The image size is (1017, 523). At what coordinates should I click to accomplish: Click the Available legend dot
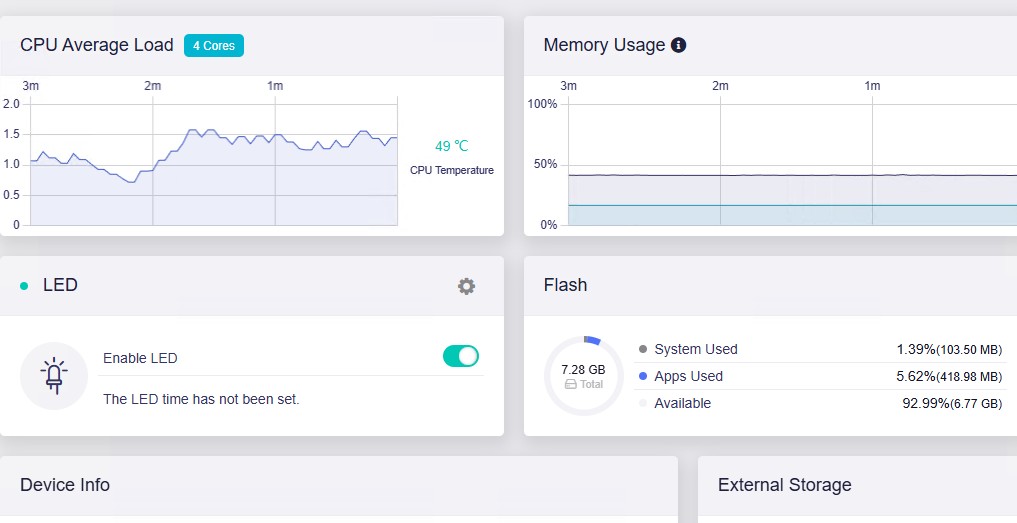click(643, 403)
